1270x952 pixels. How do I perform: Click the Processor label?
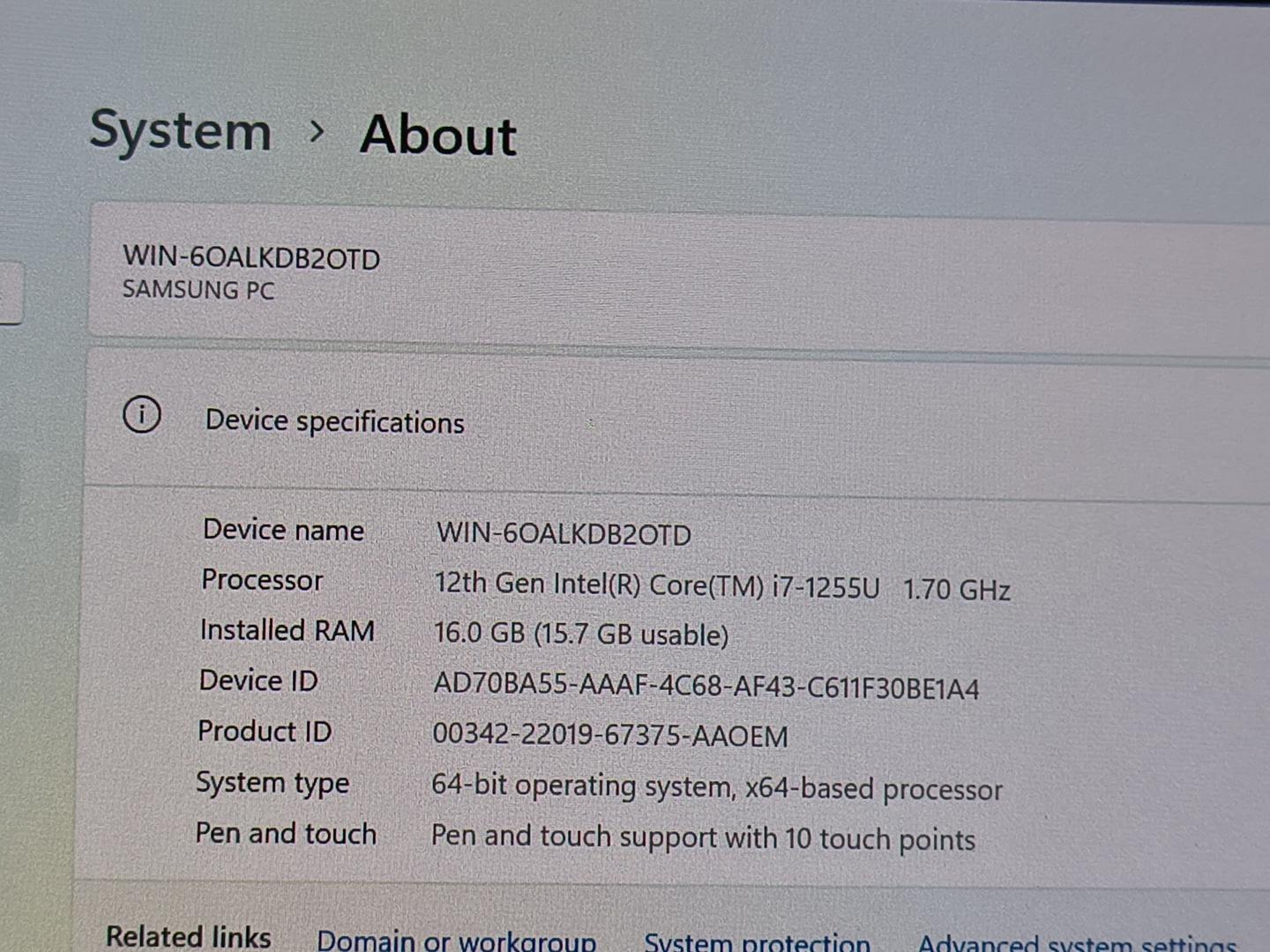tap(262, 580)
